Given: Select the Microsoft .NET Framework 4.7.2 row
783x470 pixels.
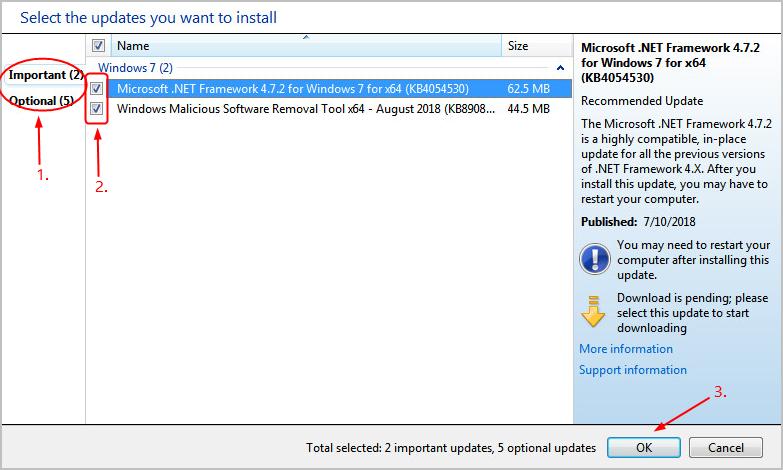Looking at the screenshot, I should [300, 88].
